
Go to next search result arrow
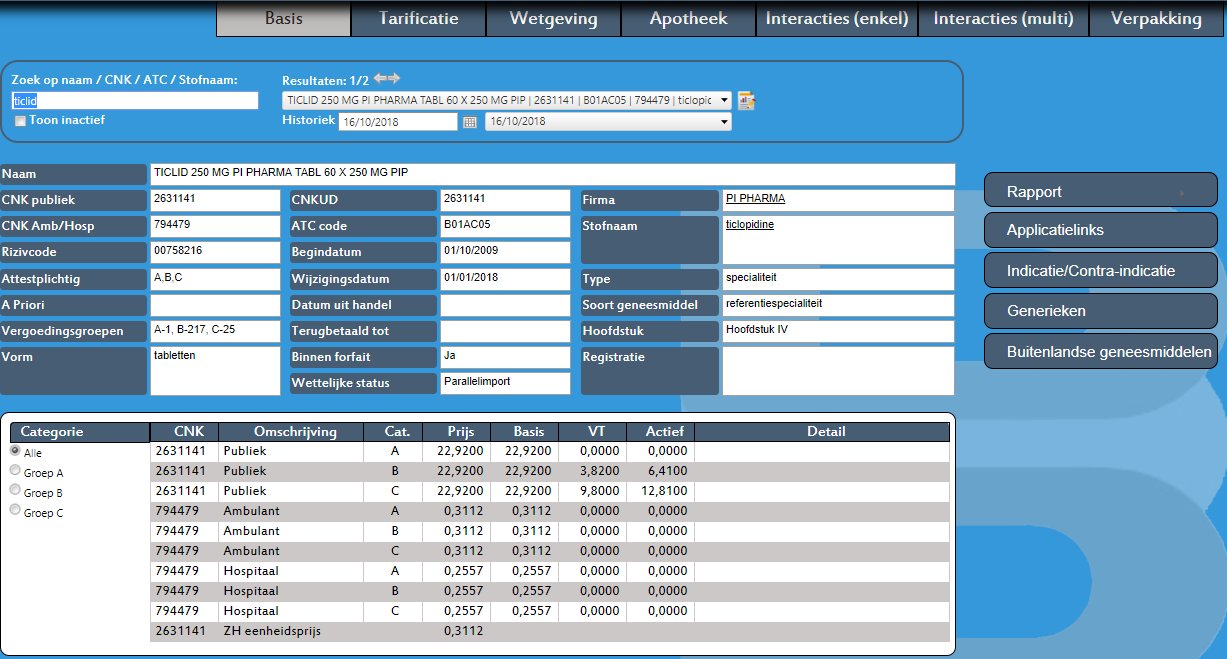(393, 79)
